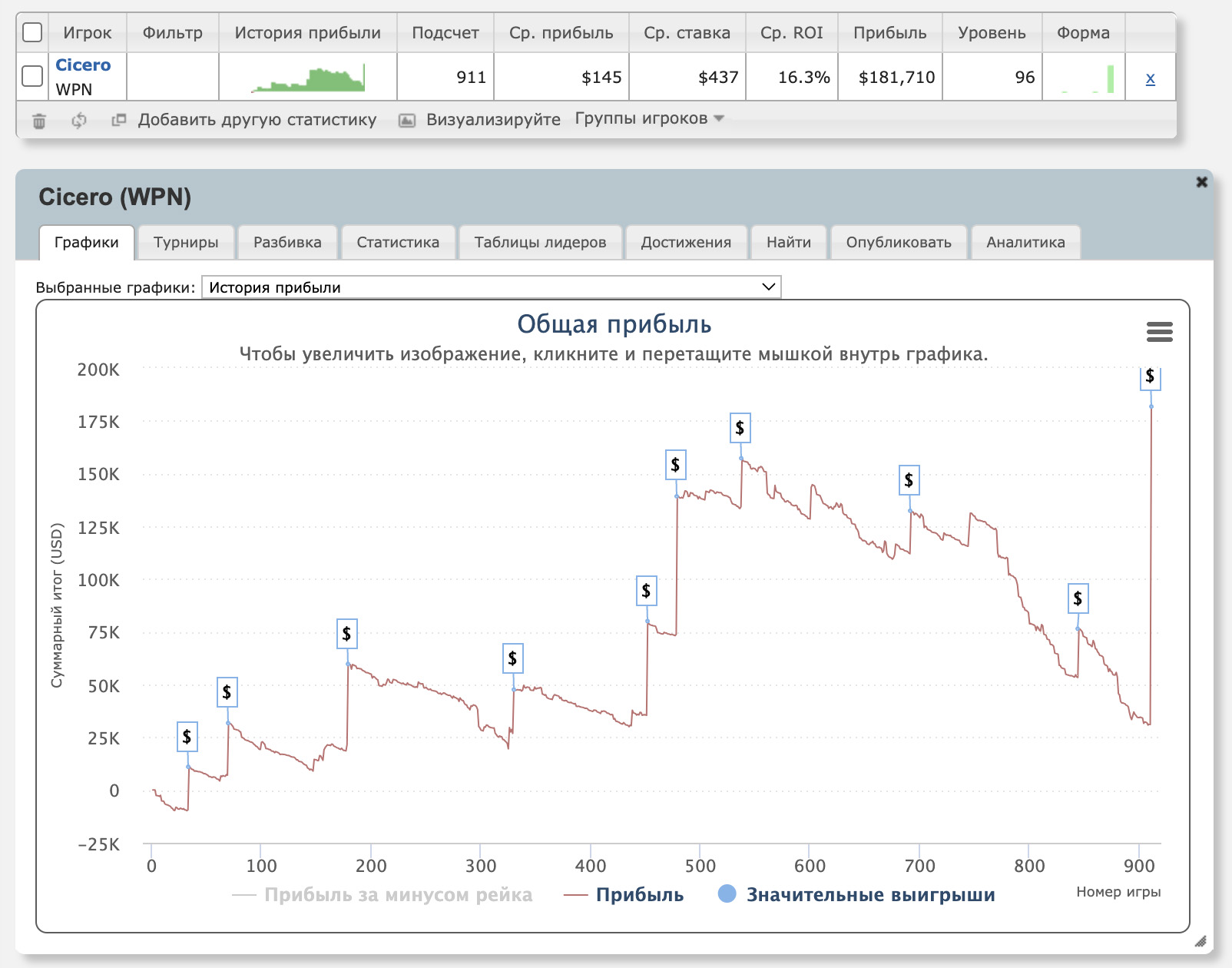
Task: Remove the row using the x link
Action: 1150,78
